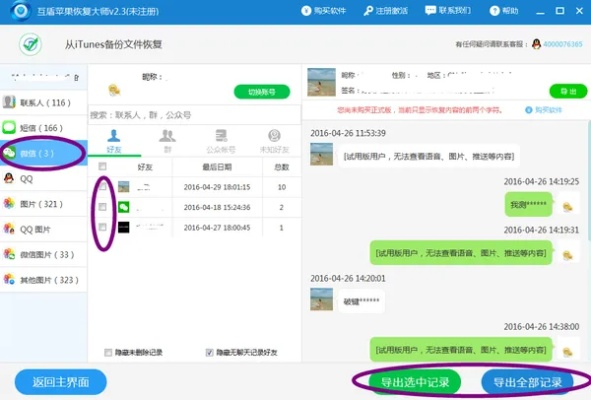Screen dimensions: 591x400
Task: Click the 最后日期 column header
Action: point(217,167)
